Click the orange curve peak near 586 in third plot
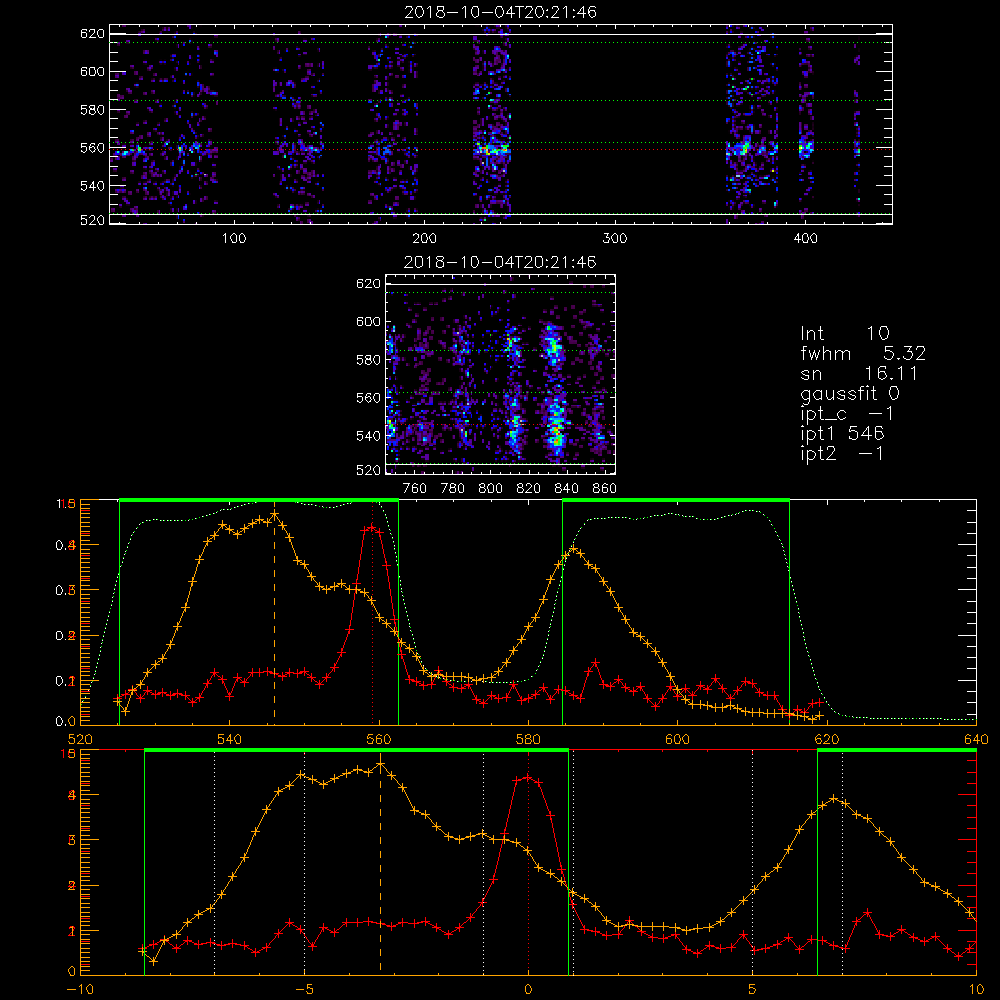 click(x=573, y=549)
